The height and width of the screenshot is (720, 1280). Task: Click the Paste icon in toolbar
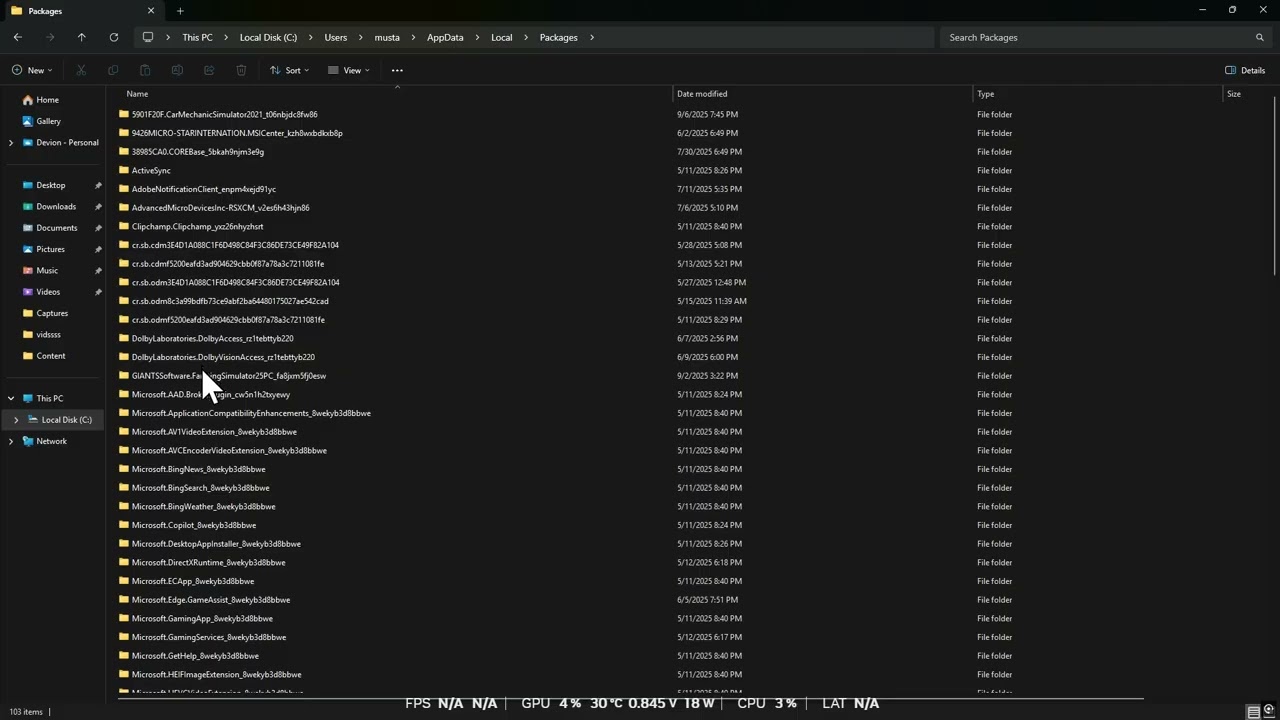[x=145, y=70]
